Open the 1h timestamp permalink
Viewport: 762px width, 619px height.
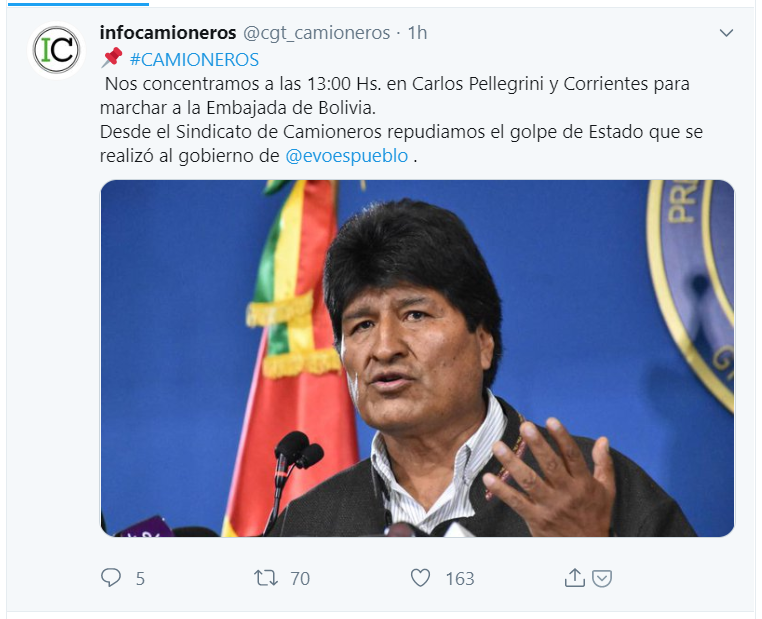(x=417, y=33)
